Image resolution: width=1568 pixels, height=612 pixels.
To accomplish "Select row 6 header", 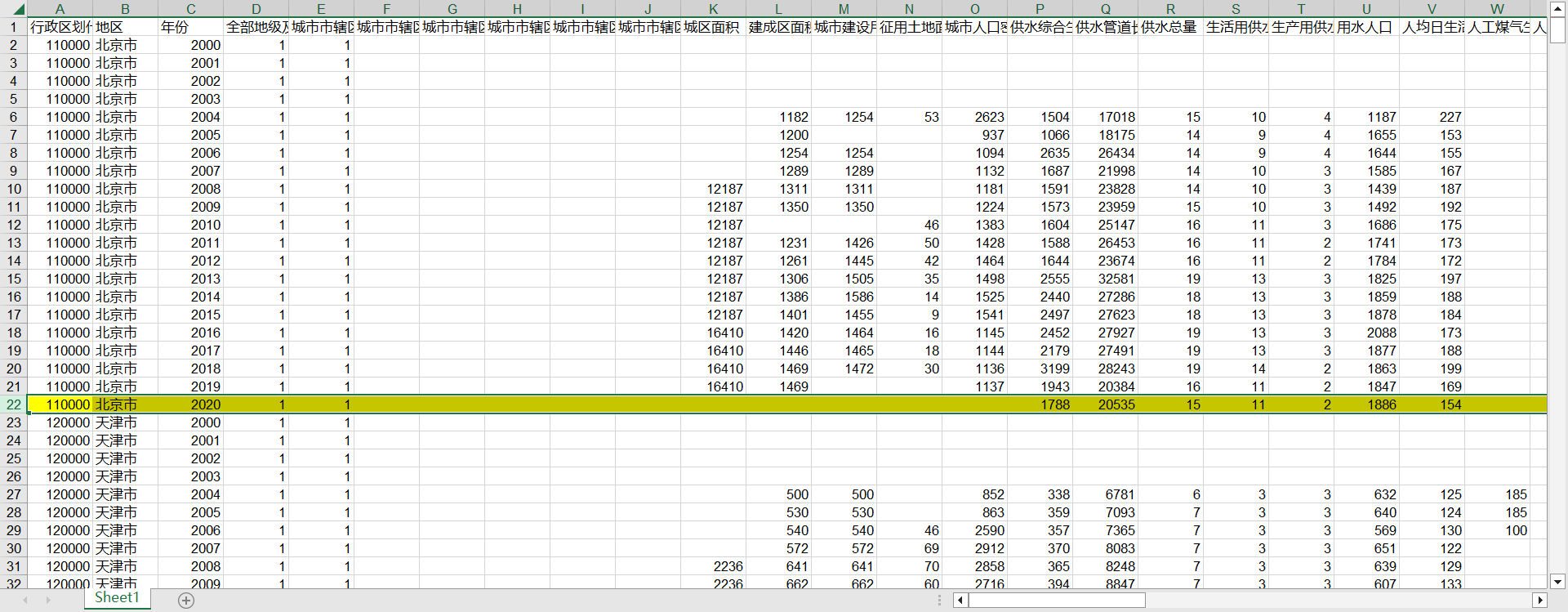I will click(x=13, y=117).
